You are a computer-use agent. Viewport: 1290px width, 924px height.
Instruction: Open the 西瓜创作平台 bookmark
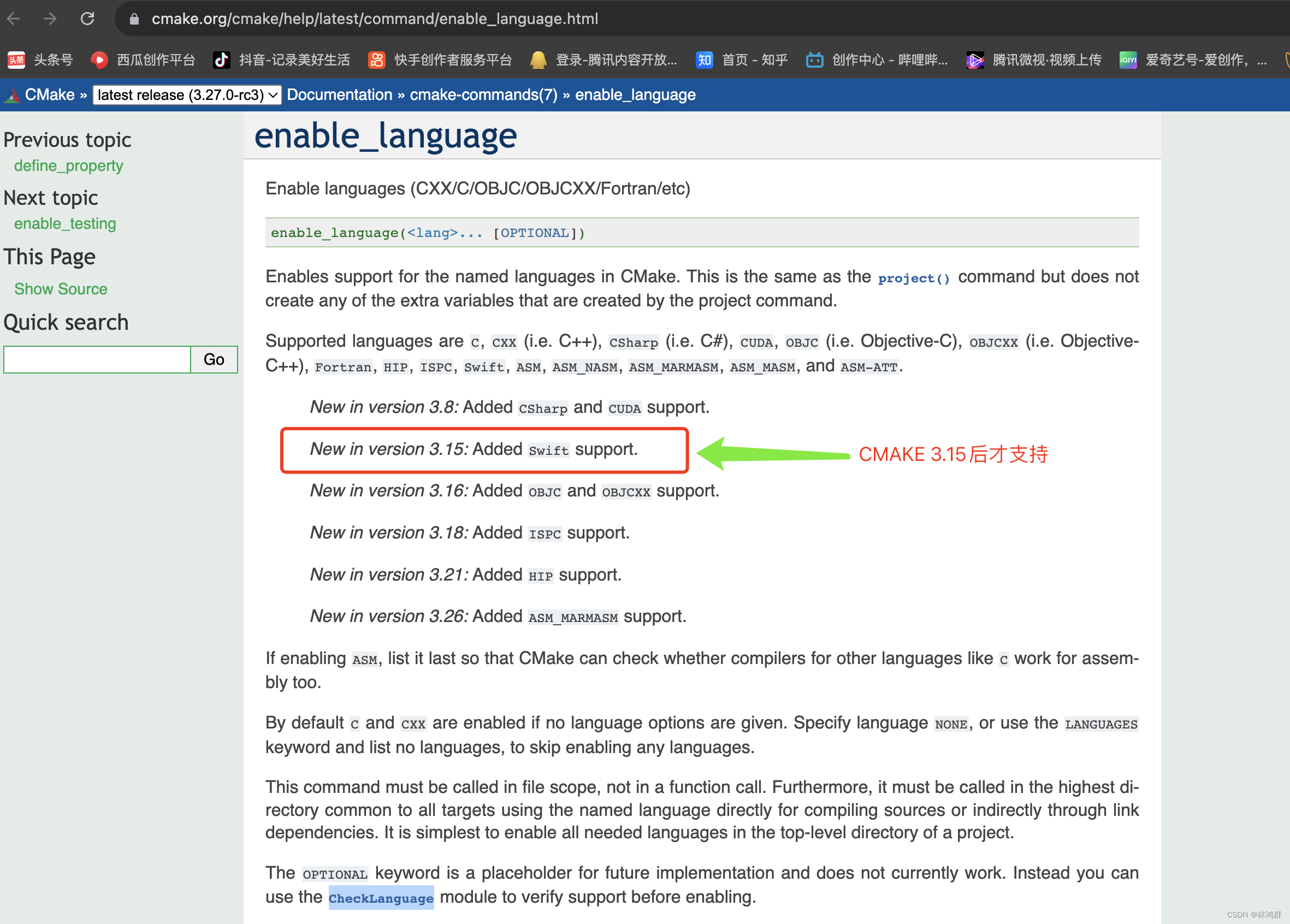point(143,60)
